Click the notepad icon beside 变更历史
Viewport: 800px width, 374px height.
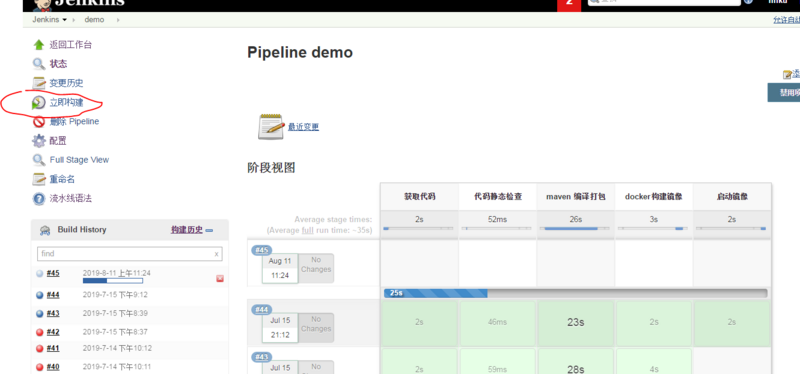pos(39,83)
